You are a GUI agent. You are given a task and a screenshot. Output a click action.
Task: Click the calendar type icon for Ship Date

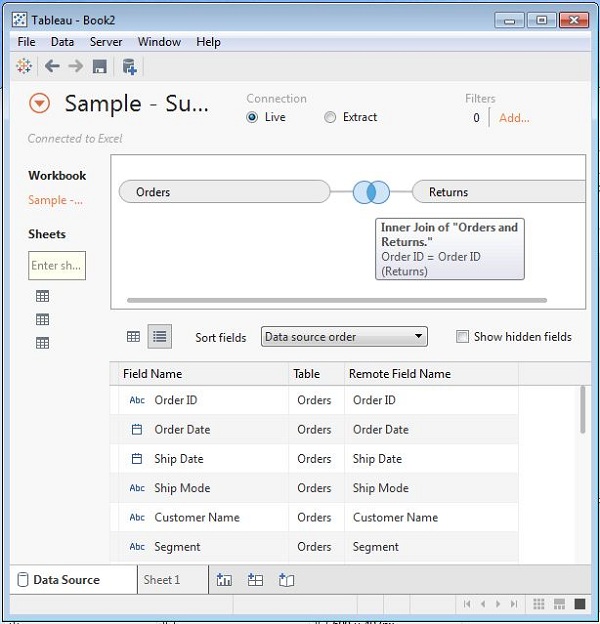137,459
